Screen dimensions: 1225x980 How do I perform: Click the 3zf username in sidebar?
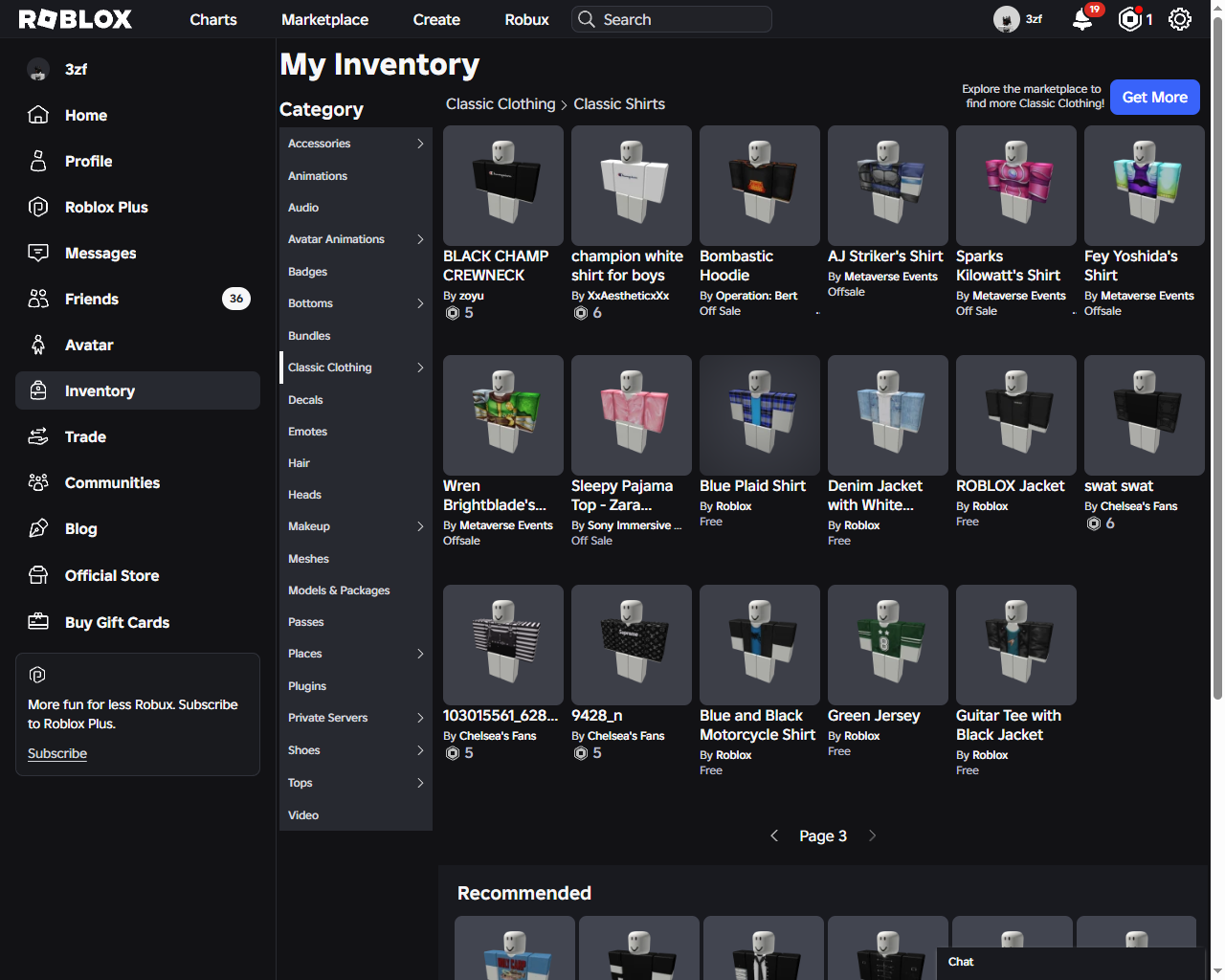tap(77, 69)
